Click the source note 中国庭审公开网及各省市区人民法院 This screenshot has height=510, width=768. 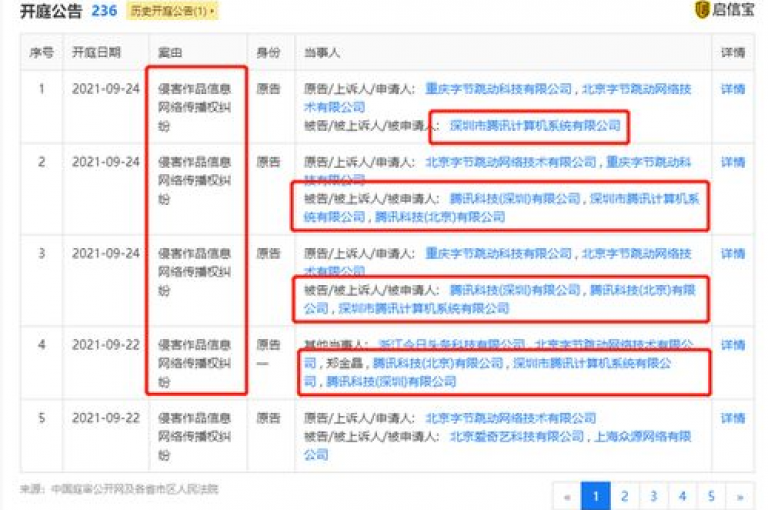pos(135,489)
